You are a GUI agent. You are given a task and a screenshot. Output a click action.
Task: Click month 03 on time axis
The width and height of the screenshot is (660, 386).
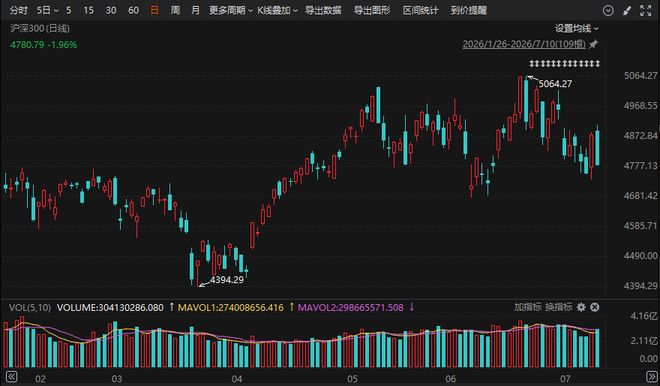coord(117,378)
